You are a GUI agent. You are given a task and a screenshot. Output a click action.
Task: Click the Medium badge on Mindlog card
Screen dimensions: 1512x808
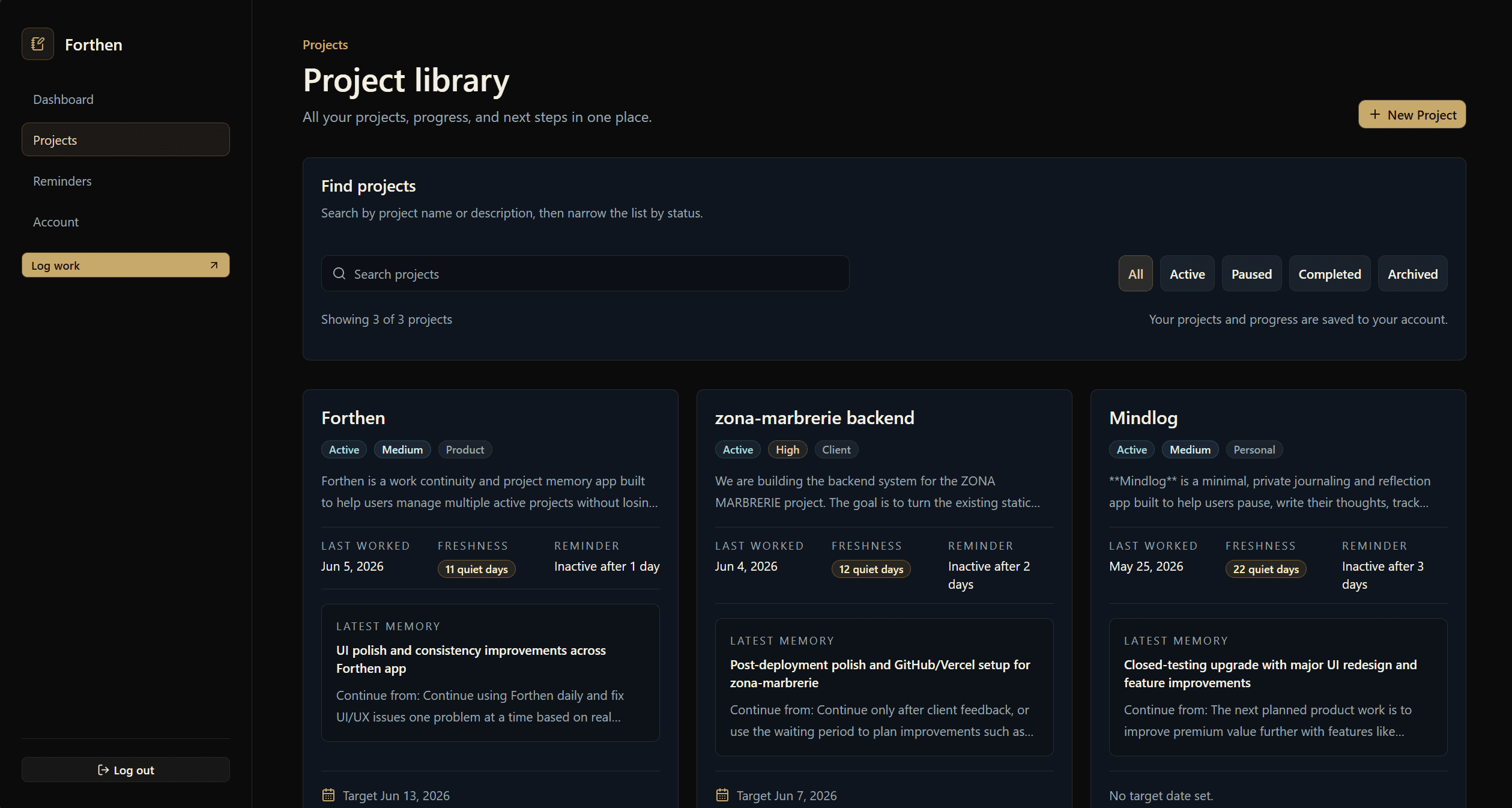point(1190,449)
